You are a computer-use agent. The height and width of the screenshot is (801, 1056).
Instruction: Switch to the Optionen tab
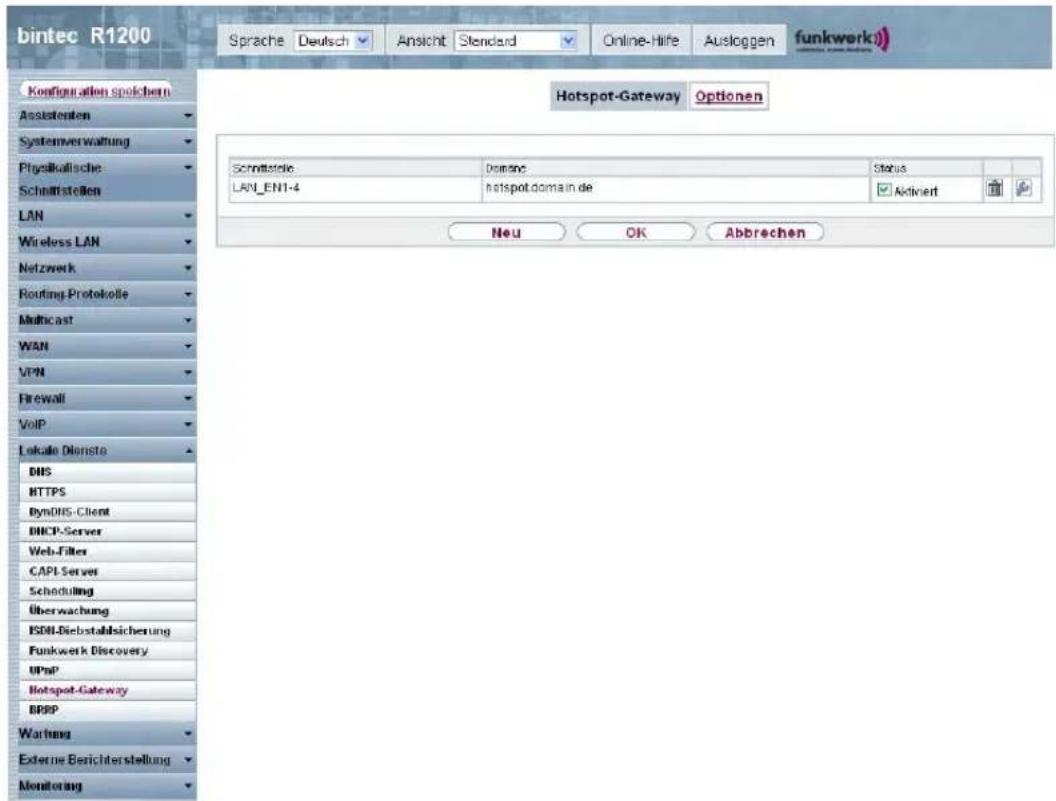point(729,96)
